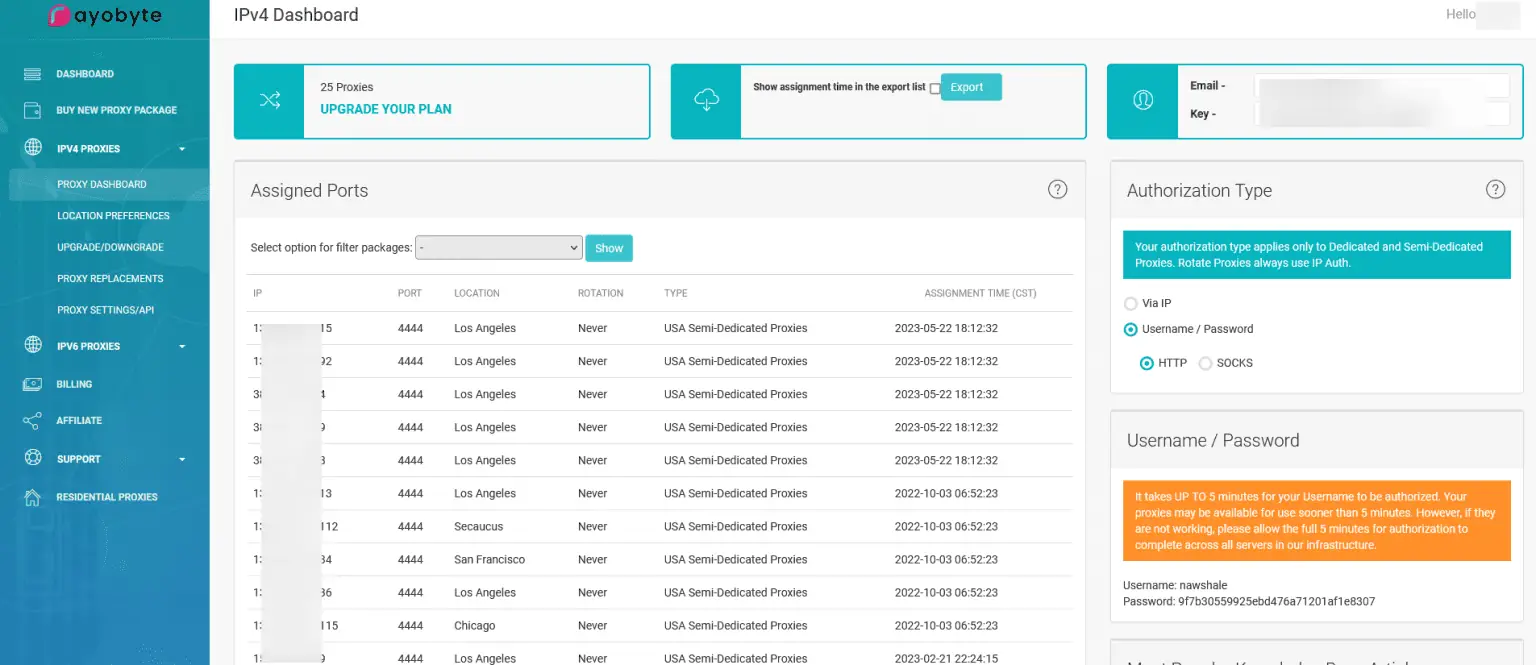
Task: Open help icon for Assigned Ports
Action: 1057,190
